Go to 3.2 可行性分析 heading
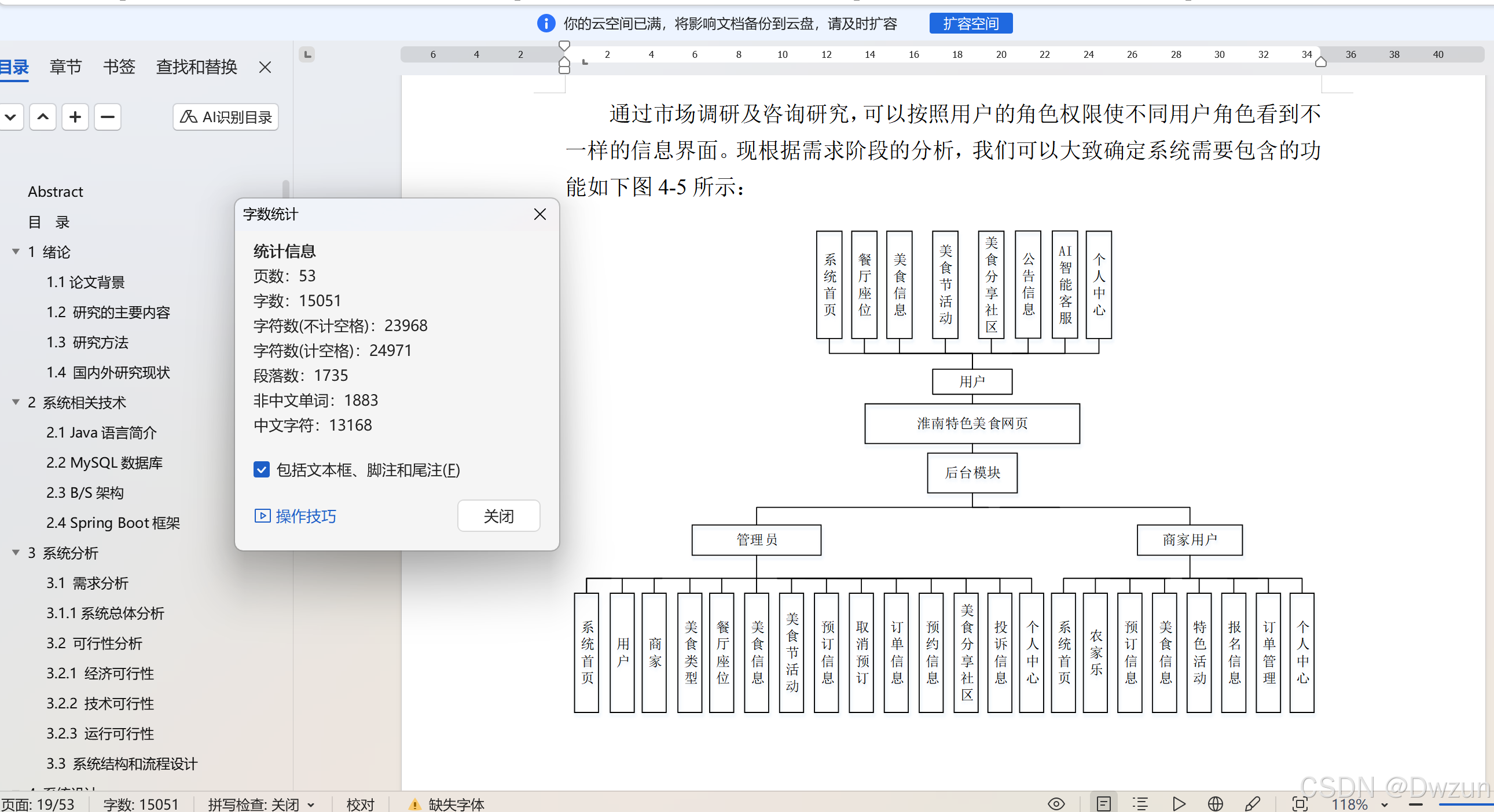 coord(94,644)
